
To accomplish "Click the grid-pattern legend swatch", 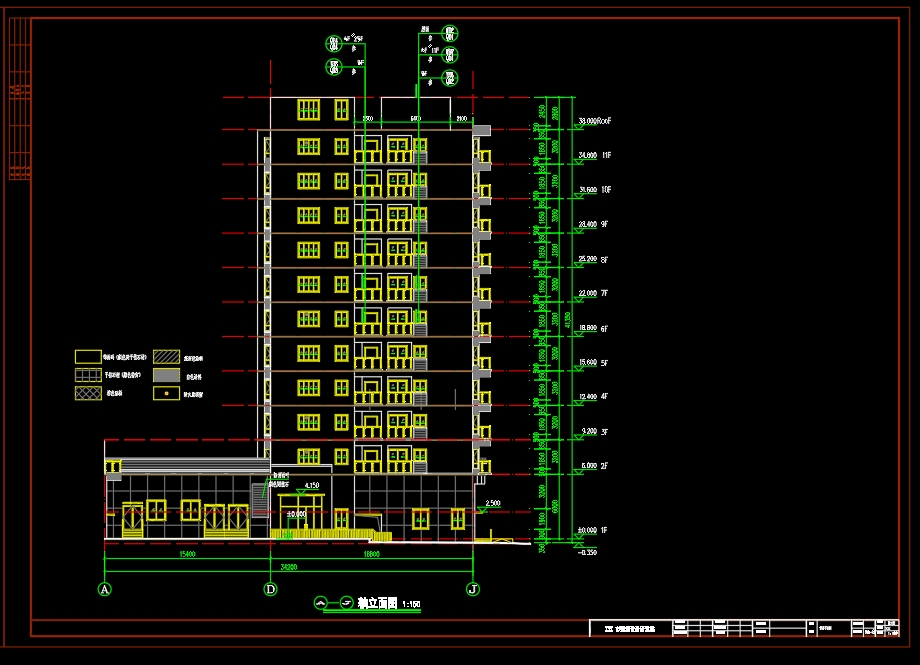I will click(x=88, y=375).
